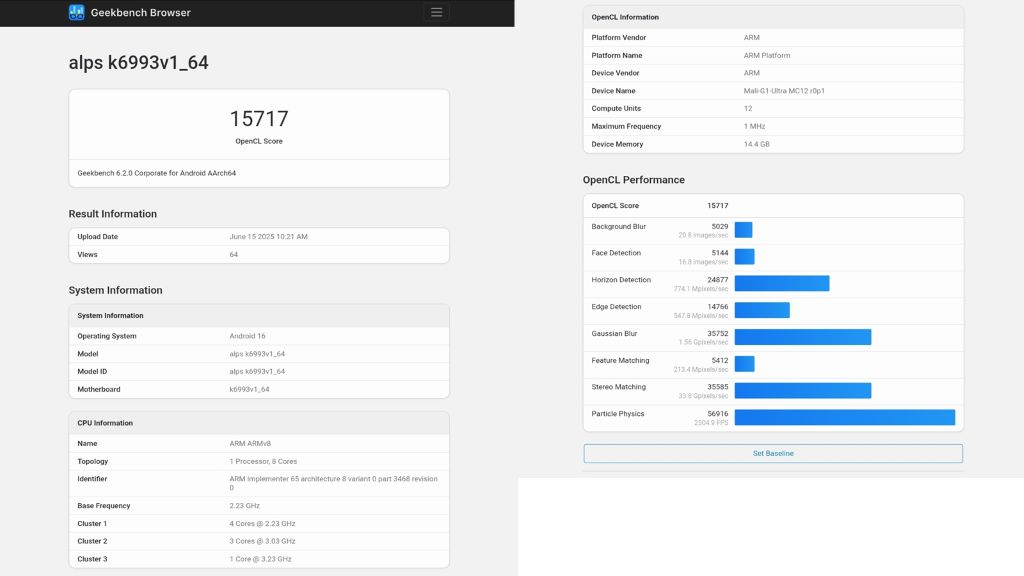This screenshot has width=1024, height=576.
Task: Click the Horizon Detection score 24877
Action: [x=717, y=280]
